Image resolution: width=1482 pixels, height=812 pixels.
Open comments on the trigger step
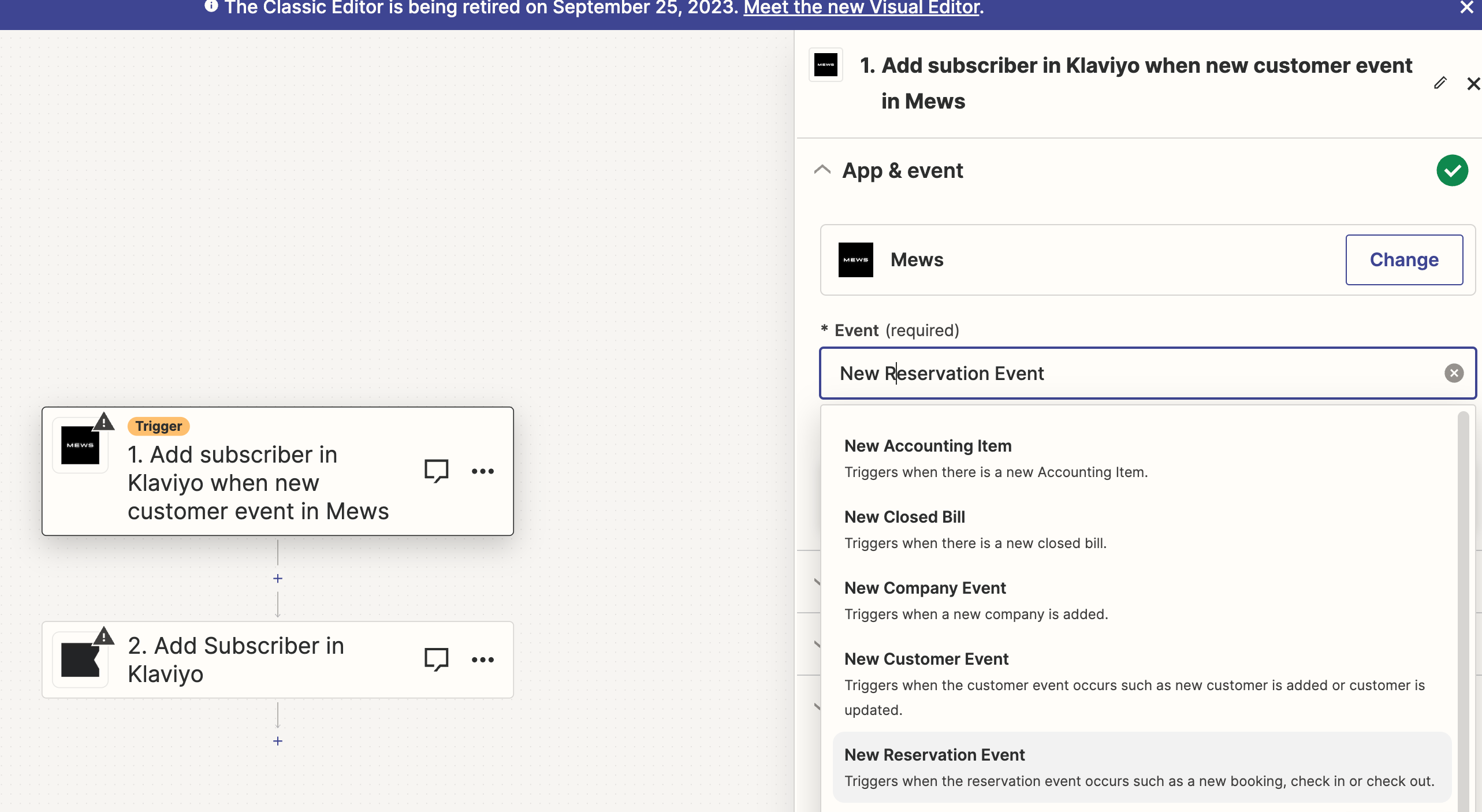[x=436, y=471]
